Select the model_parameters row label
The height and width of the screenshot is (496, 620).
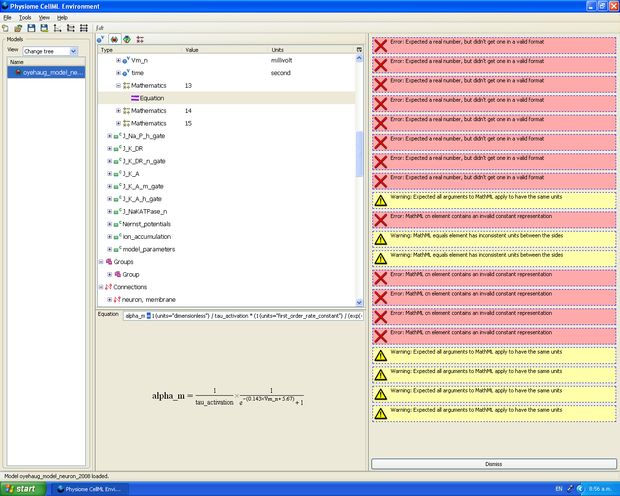point(149,250)
